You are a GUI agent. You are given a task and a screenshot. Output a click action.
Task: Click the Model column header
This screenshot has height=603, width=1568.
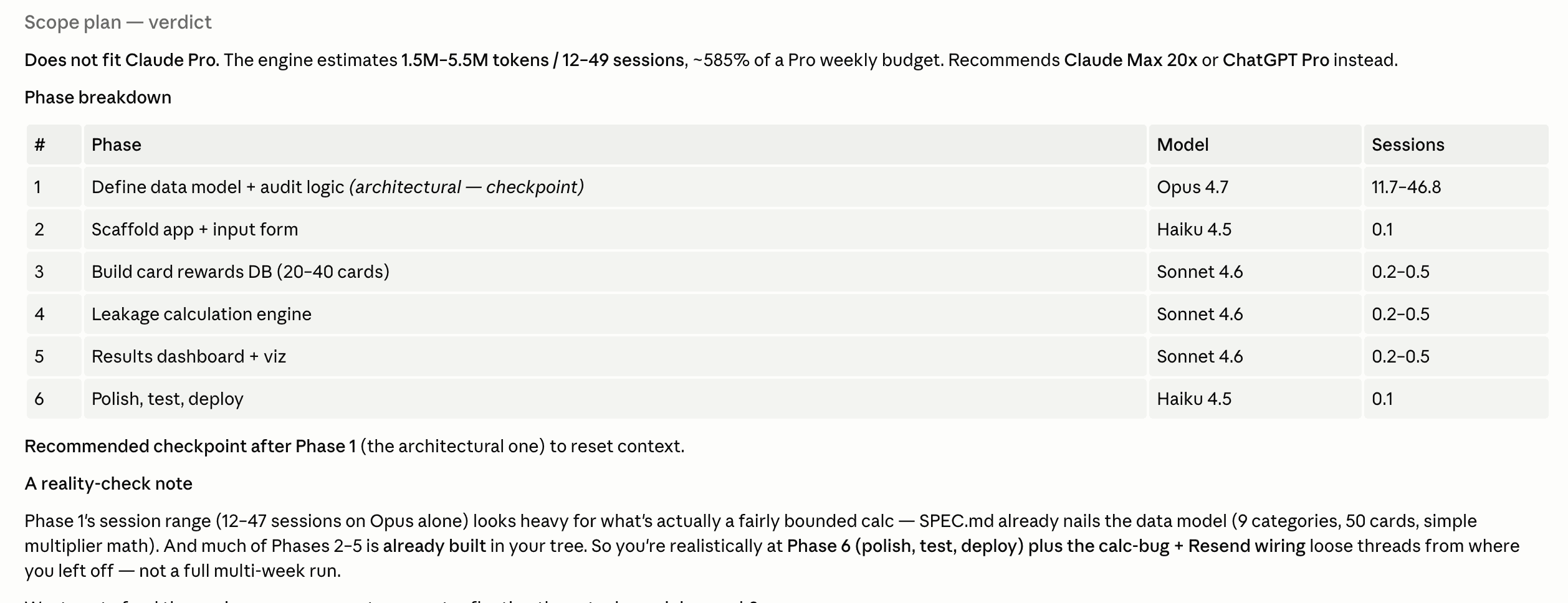(x=1255, y=145)
